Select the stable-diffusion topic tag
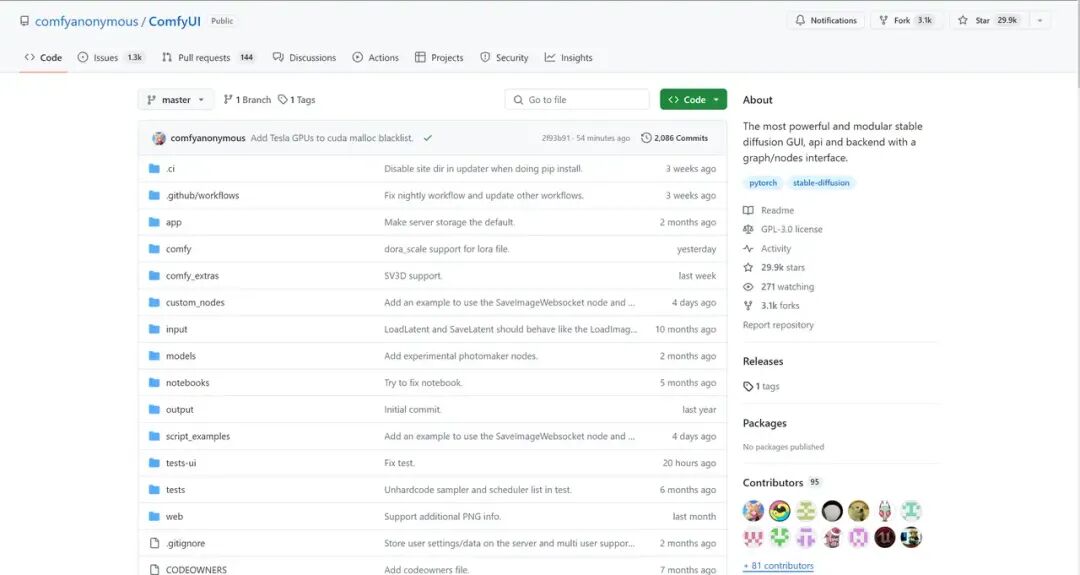 pyautogui.click(x=821, y=183)
